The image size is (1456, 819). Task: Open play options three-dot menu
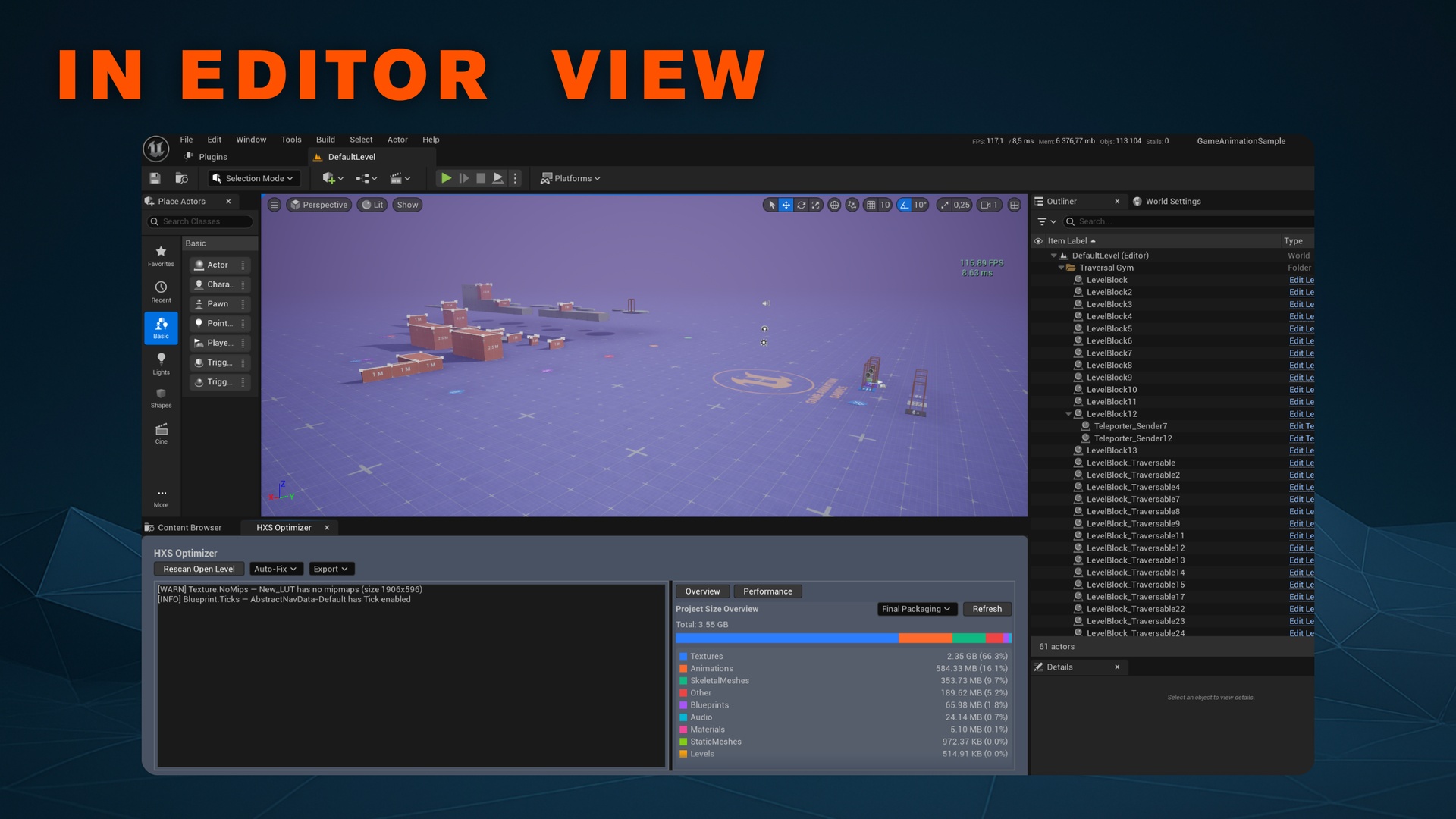click(x=515, y=178)
